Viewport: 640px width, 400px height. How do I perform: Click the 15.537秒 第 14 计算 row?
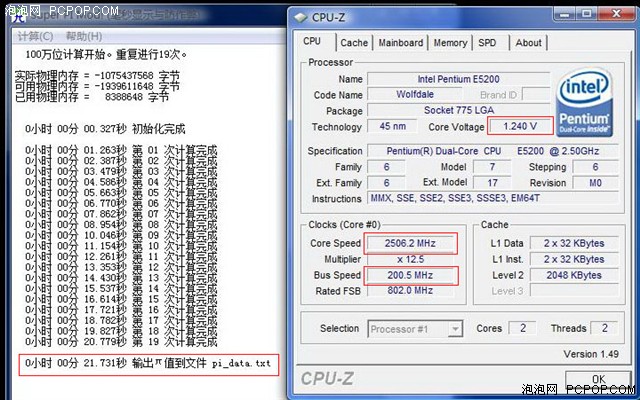[121, 289]
